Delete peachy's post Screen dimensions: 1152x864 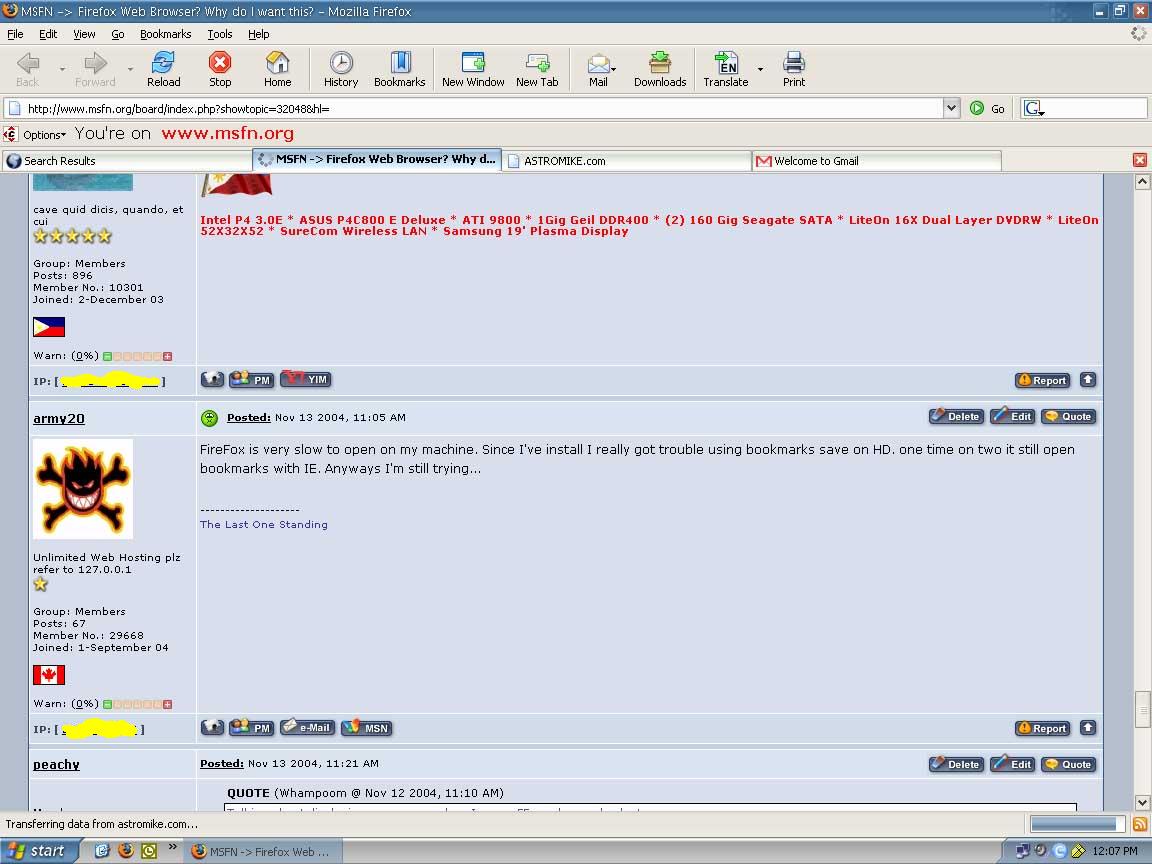click(955, 764)
